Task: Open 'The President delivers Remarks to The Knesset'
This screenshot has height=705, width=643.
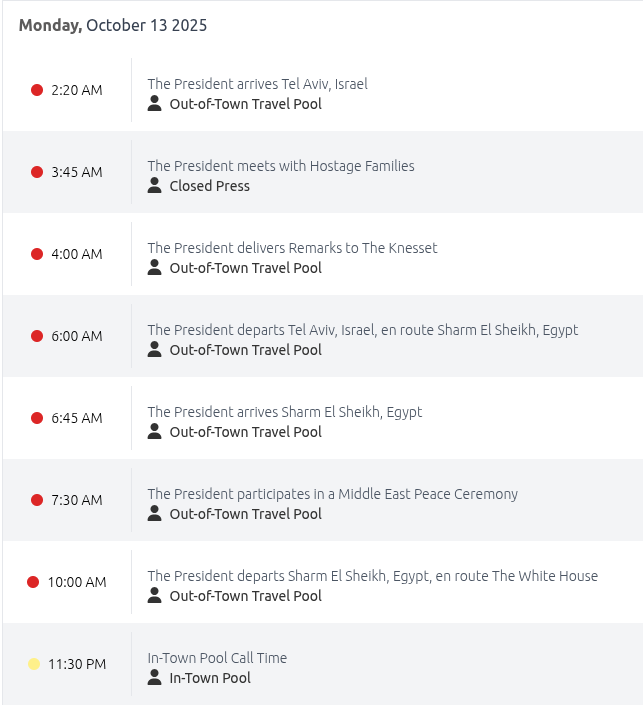Action: click(x=292, y=248)
